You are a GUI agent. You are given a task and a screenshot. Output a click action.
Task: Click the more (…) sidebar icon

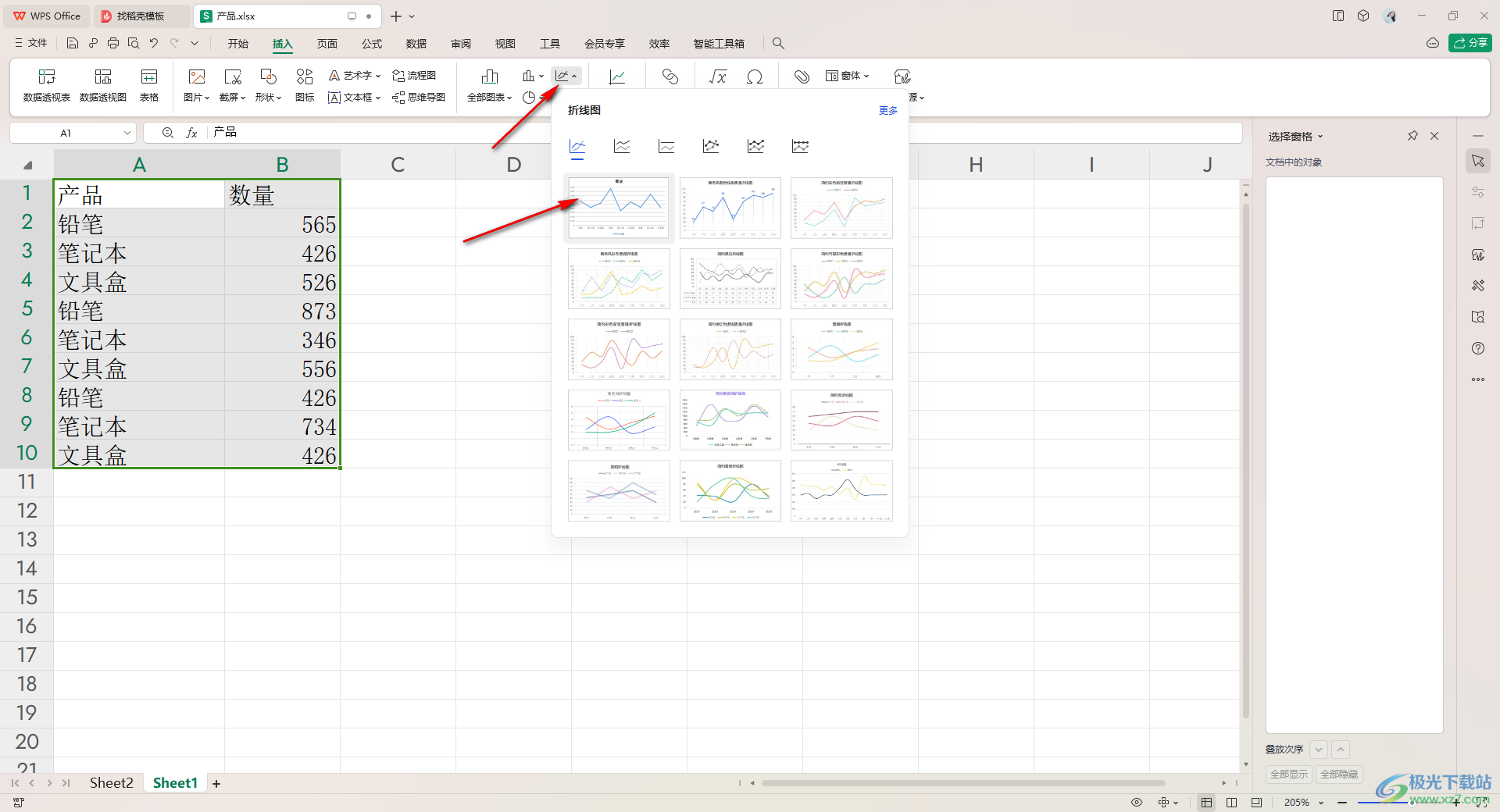coord(1478,379)
